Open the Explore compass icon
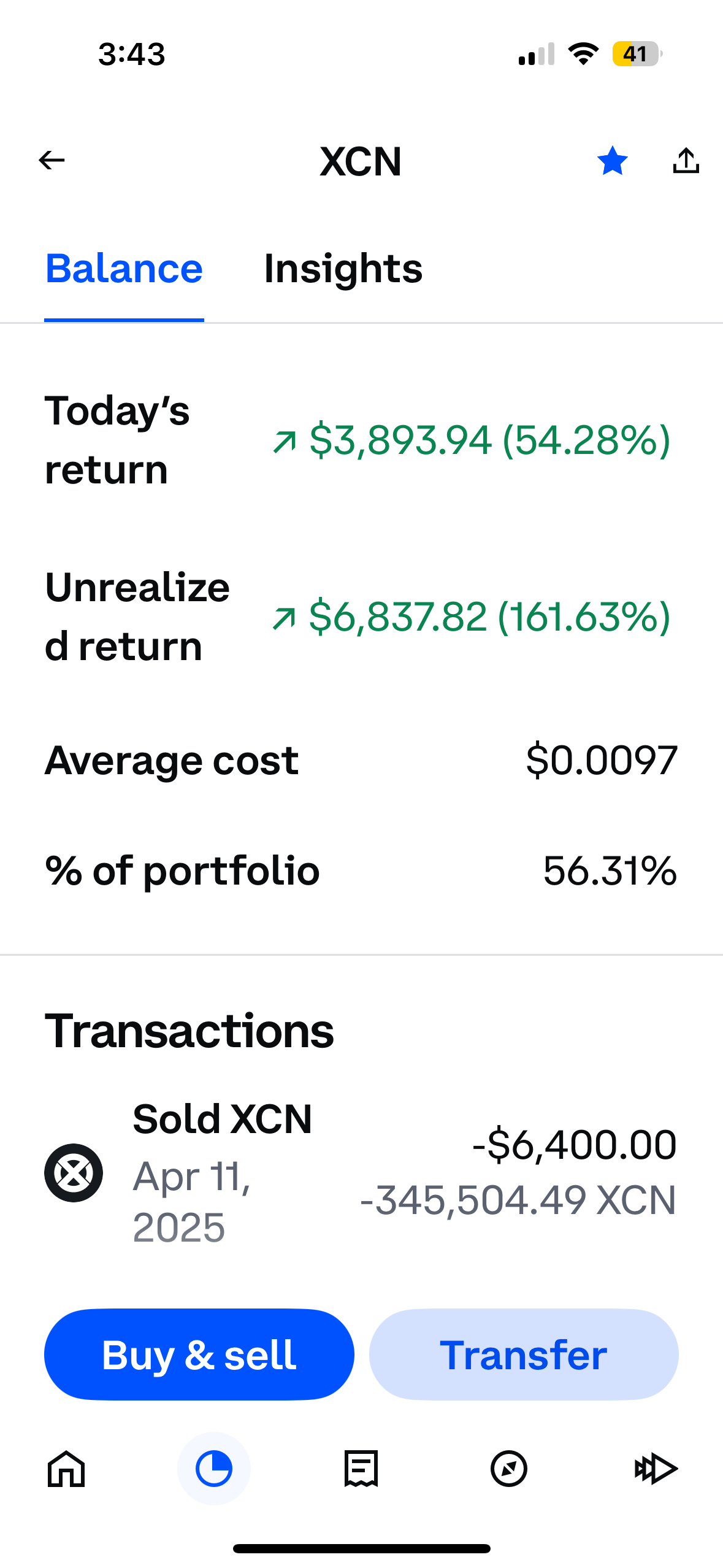This screenshot has width=723, height=1568. click(x=508, y=1468)
